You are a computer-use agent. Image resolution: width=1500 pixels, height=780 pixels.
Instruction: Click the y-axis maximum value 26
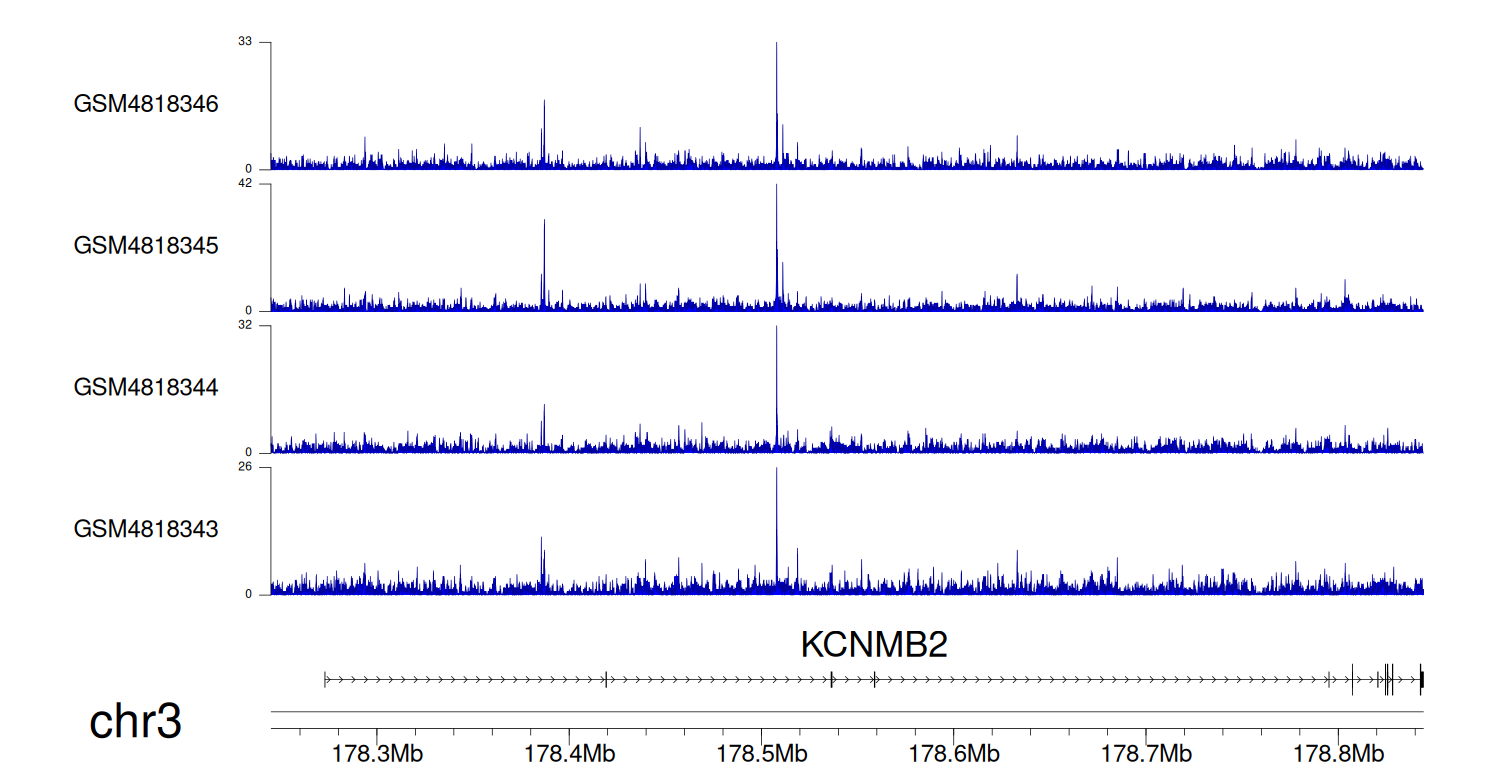click(x=245, y=467)
